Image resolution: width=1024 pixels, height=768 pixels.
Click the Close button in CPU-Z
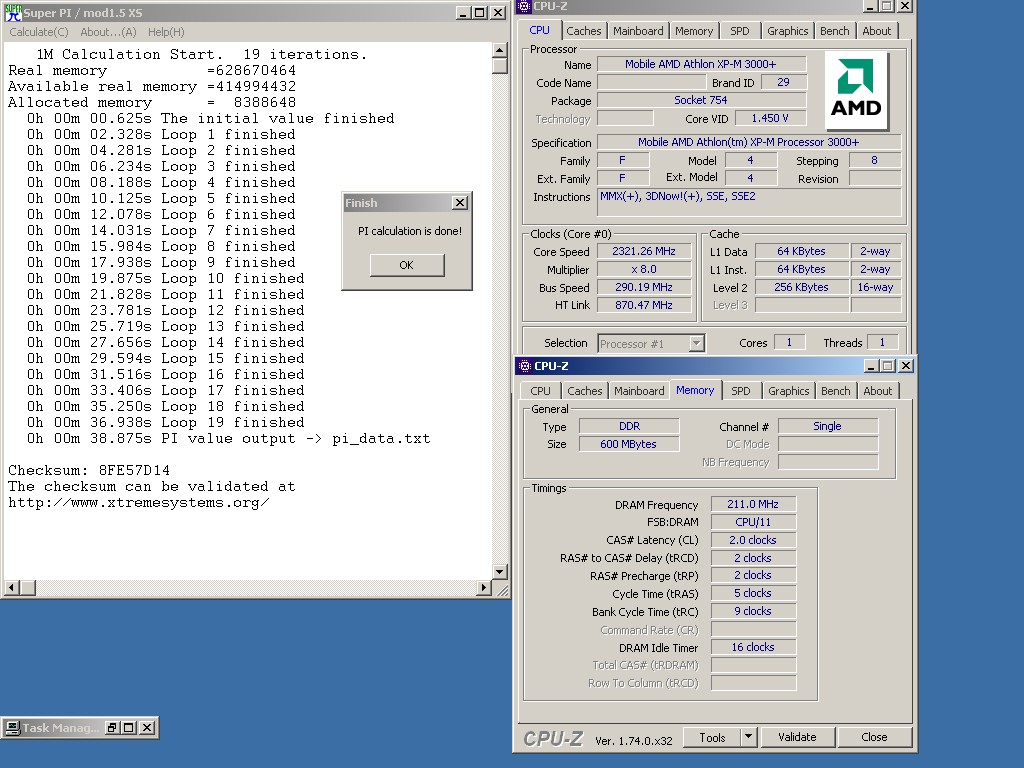point(874,737)
